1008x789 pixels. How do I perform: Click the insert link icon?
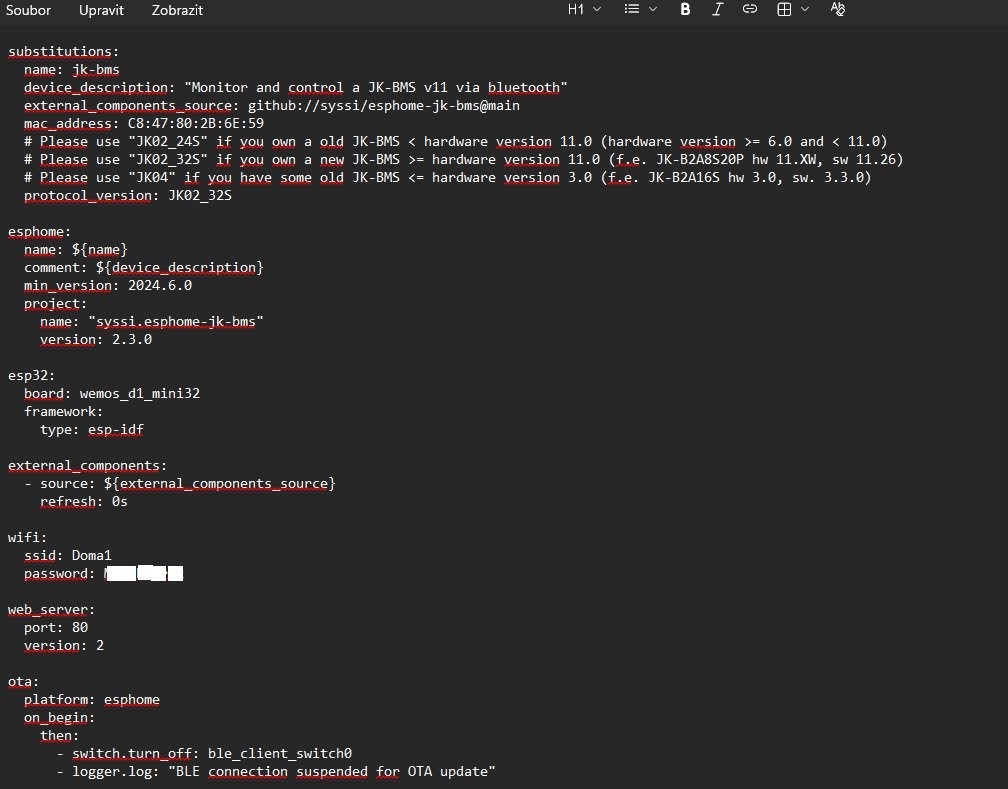click(749, 9)
